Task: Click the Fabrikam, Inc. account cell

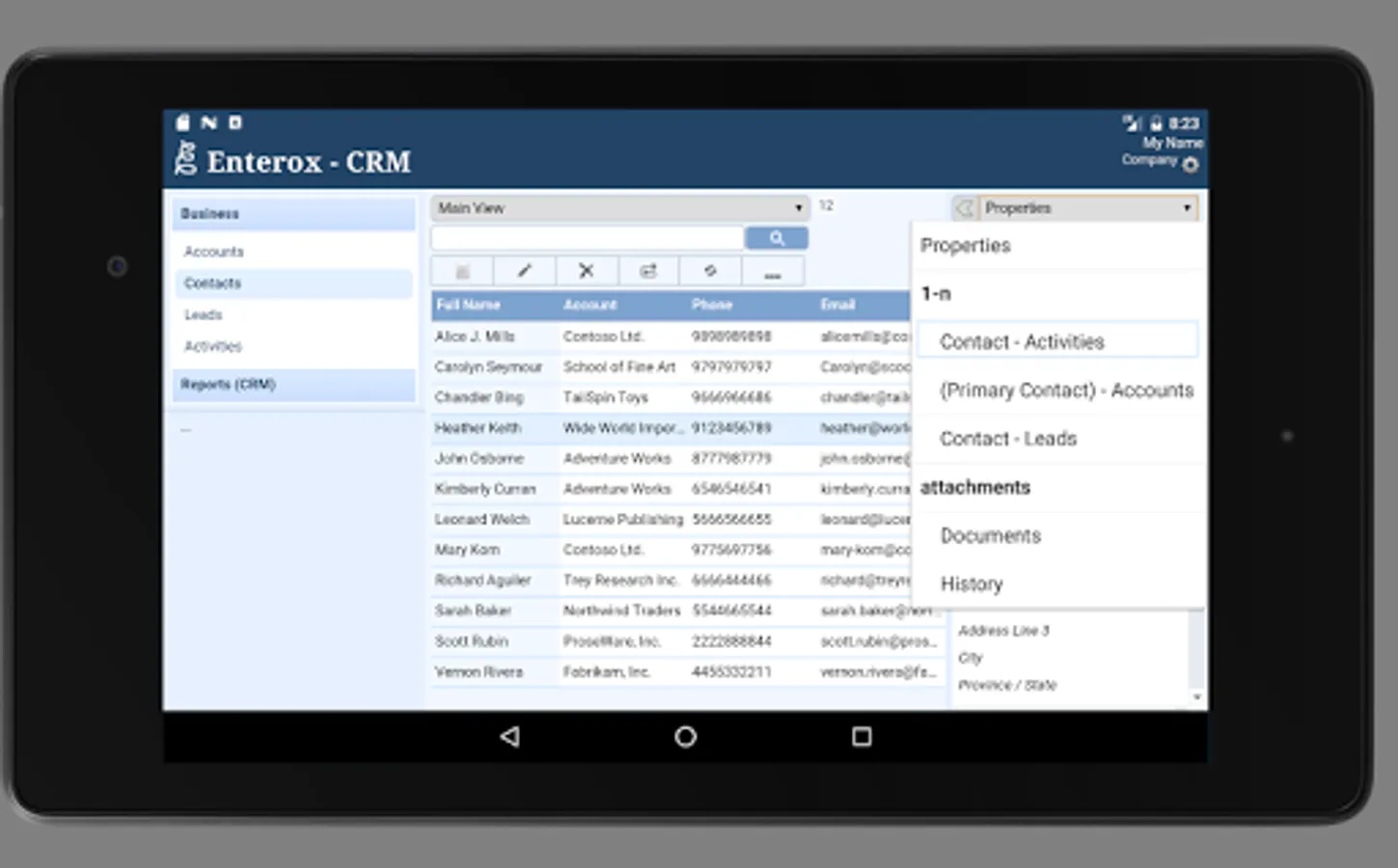Action: tap(607, 672)
